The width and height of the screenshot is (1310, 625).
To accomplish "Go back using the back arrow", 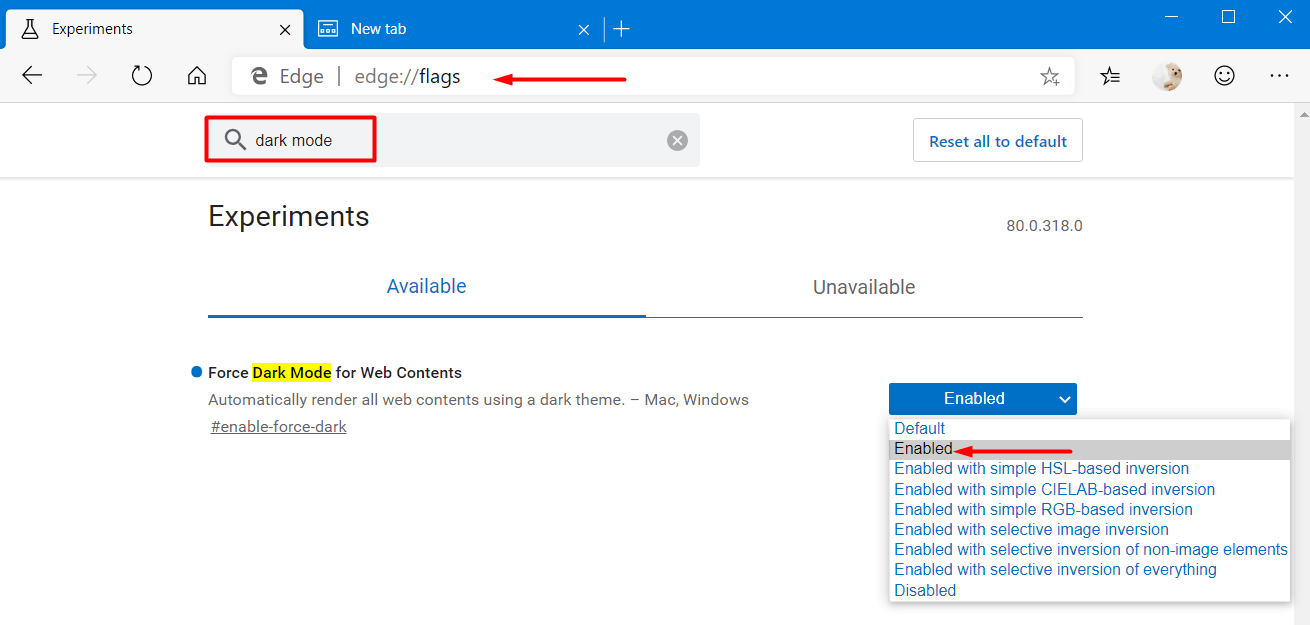I will click(32, 76).
